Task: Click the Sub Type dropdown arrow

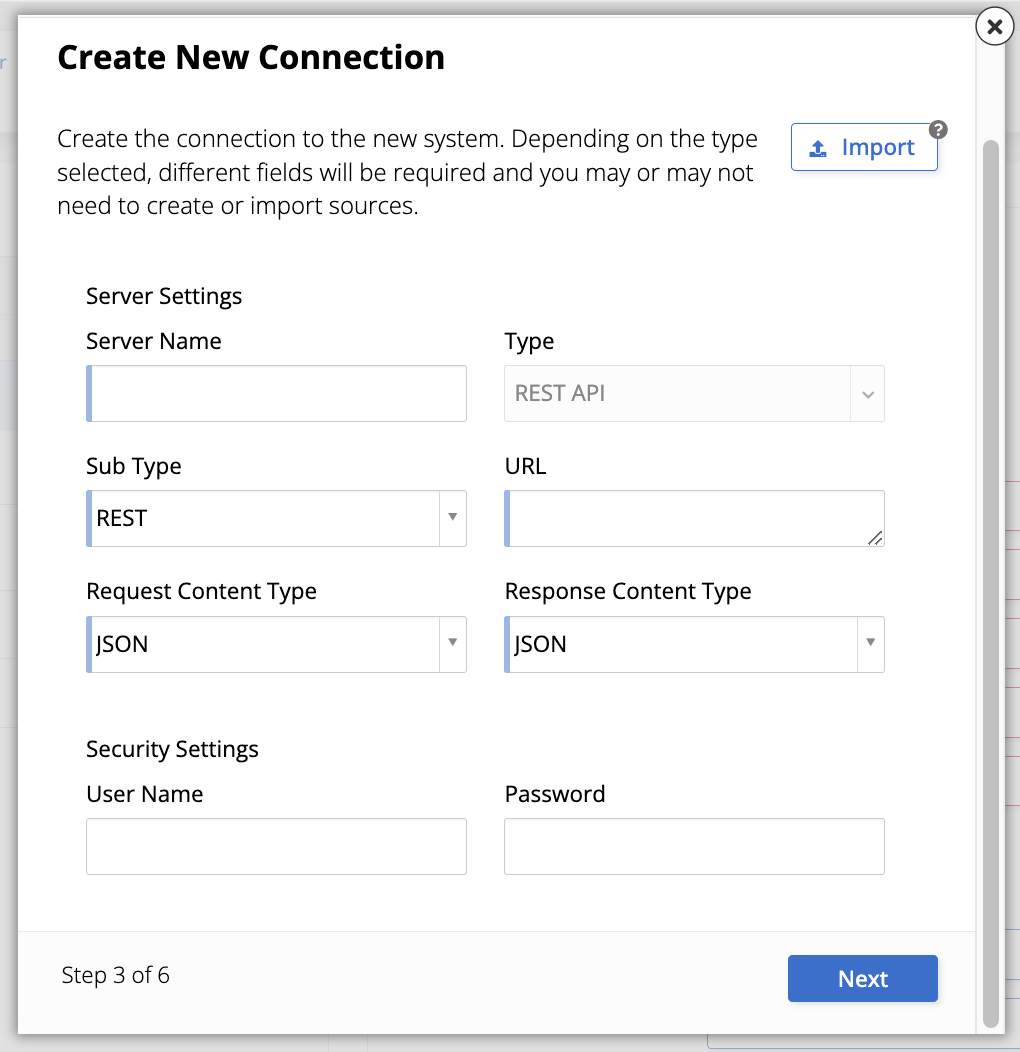Action: click(x=452, y=518)
